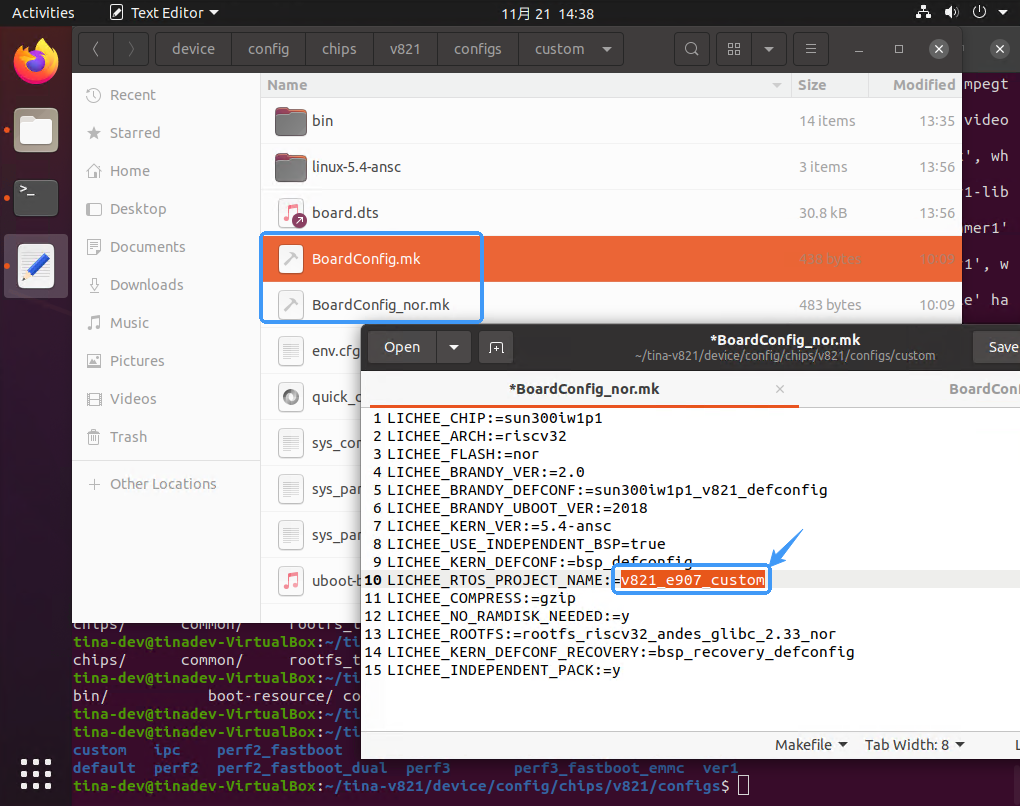Sort files by Size column header

(x=812, y=85)
